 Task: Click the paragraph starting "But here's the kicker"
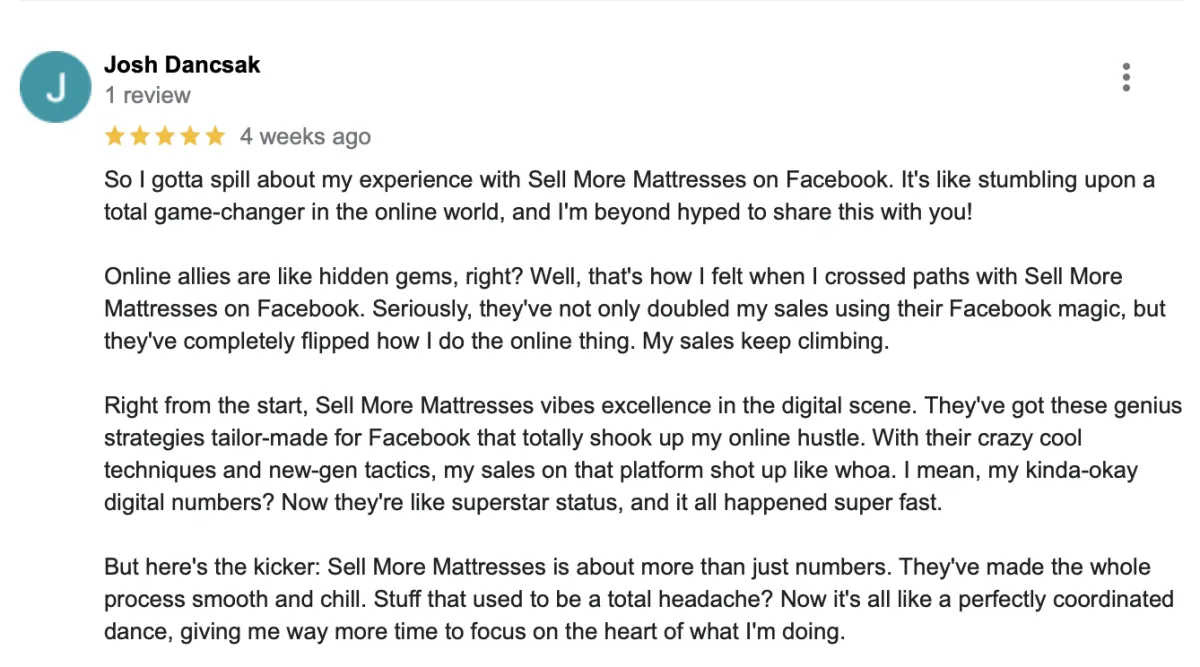pyautogui.click(x=639, y=599)
